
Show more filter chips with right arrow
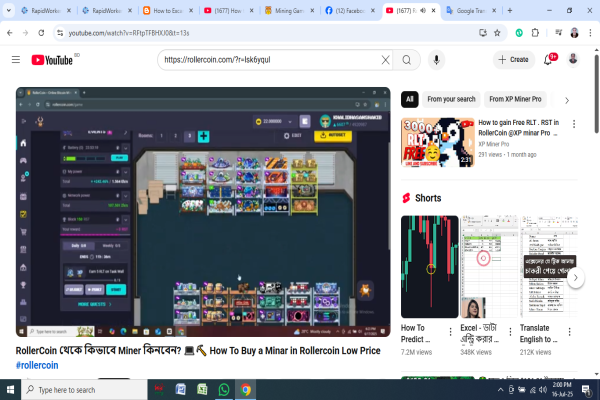[x=567, y=100]
